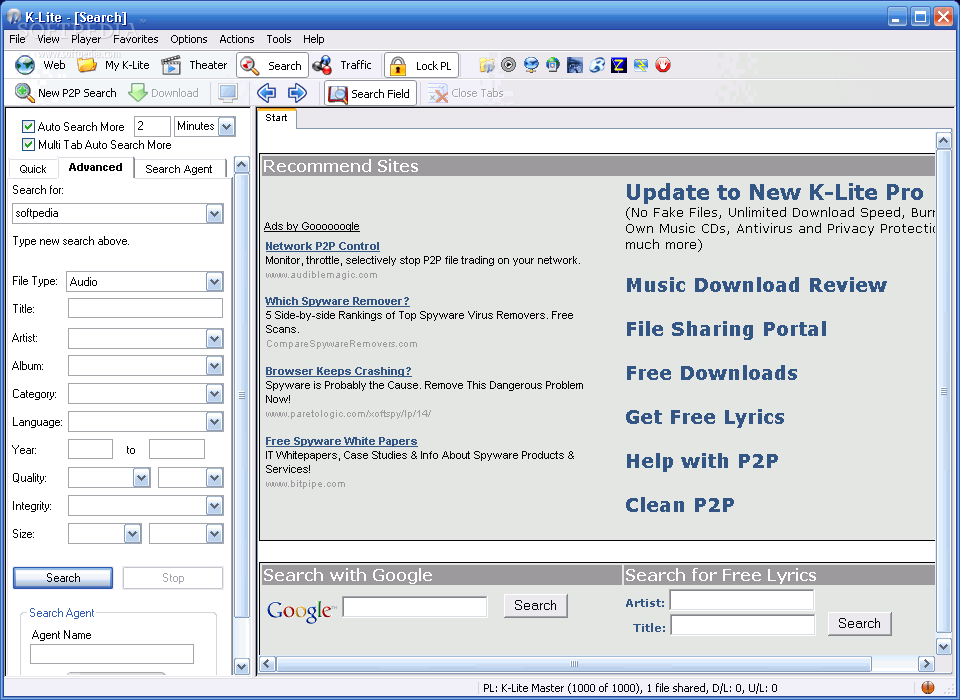The image size is (960, 700).
Task: Click the orange status bar icon
Action: point(928,688)
